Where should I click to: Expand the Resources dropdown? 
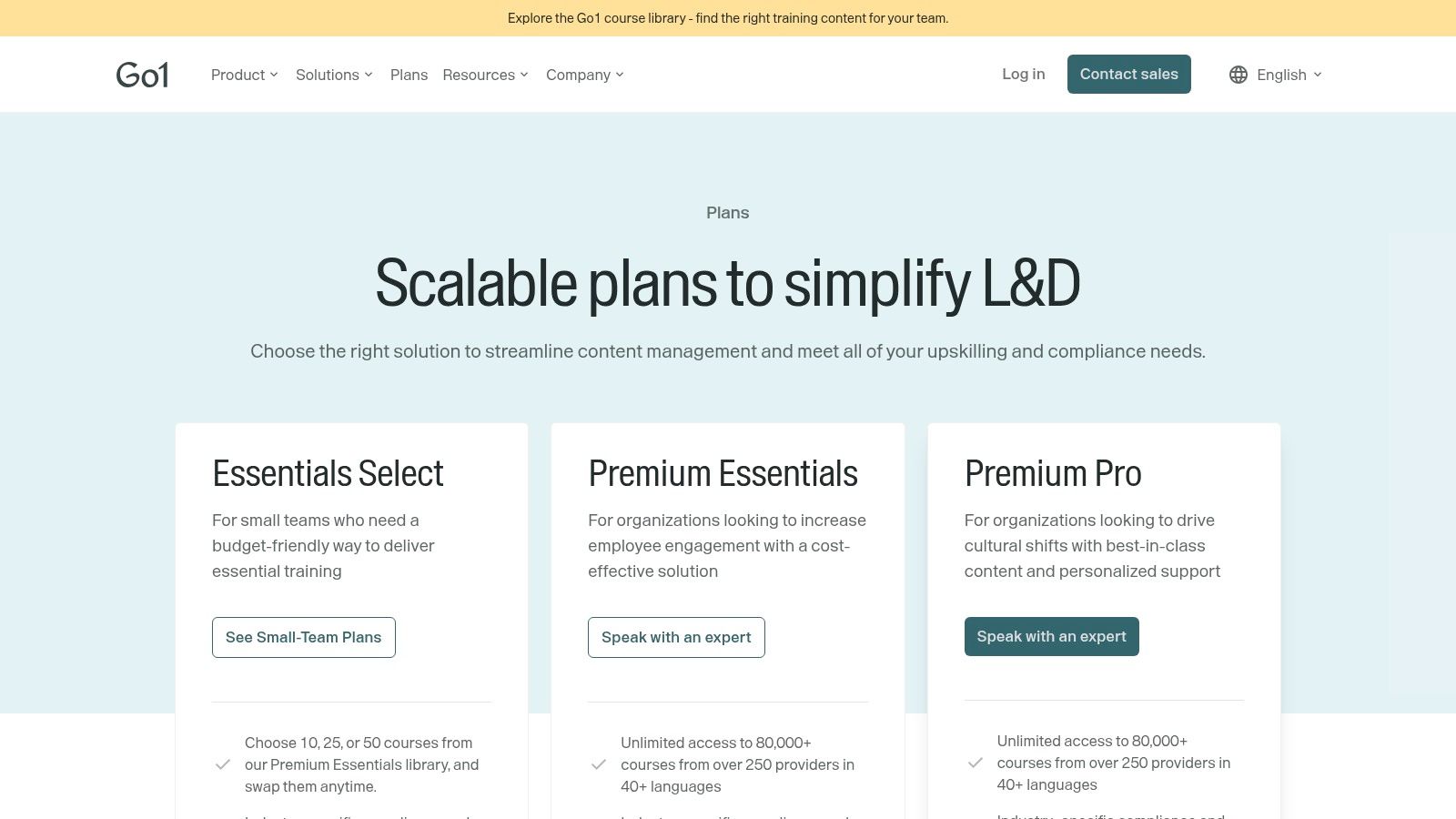tap(485, 75)
